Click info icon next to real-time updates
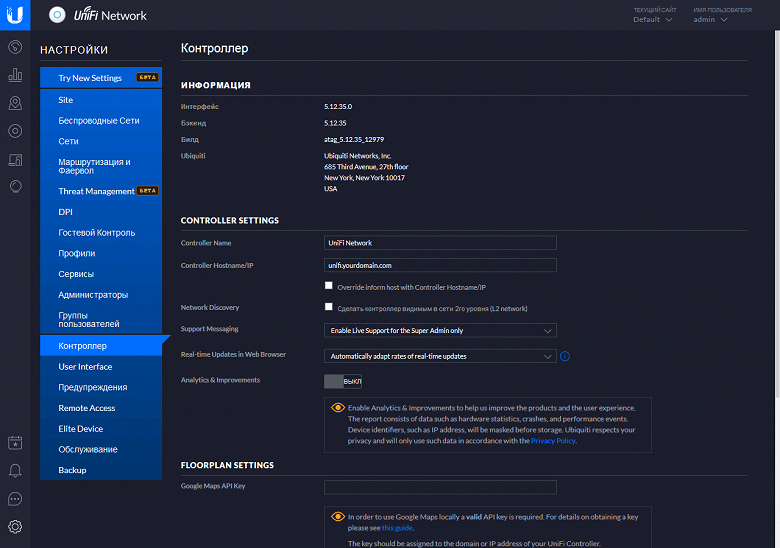The image size is (780, 548). point(565,356)
